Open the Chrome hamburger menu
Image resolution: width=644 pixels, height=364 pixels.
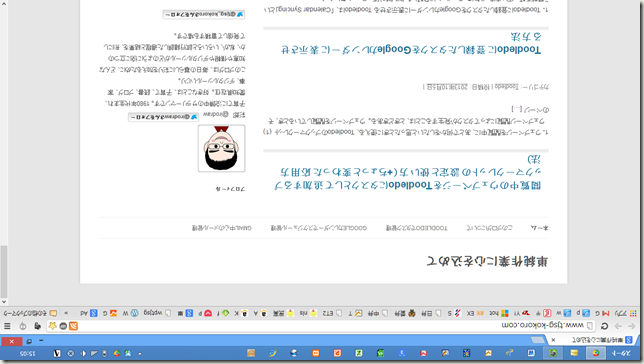pos(7,326)
